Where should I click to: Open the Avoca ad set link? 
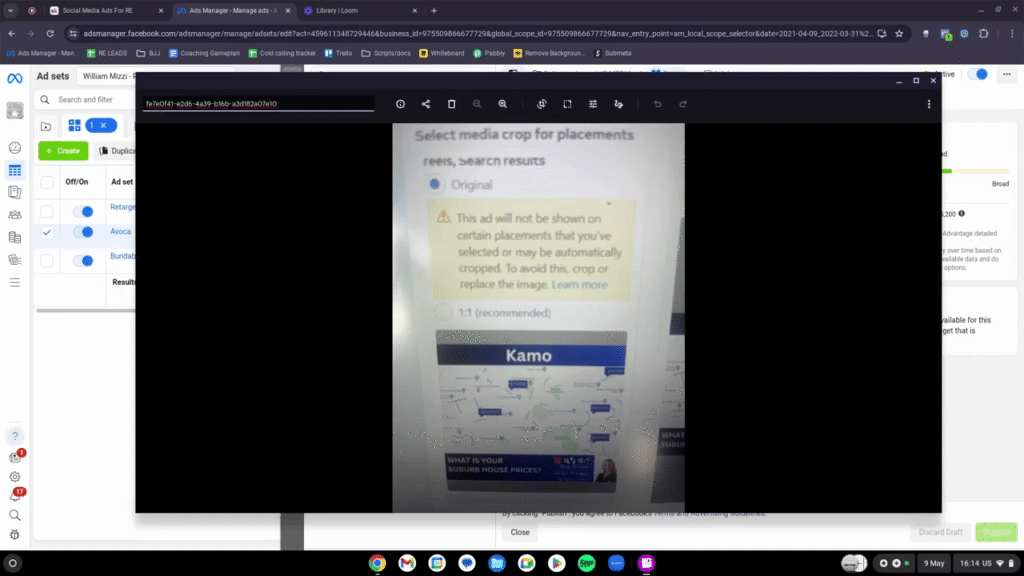(120, 231)
